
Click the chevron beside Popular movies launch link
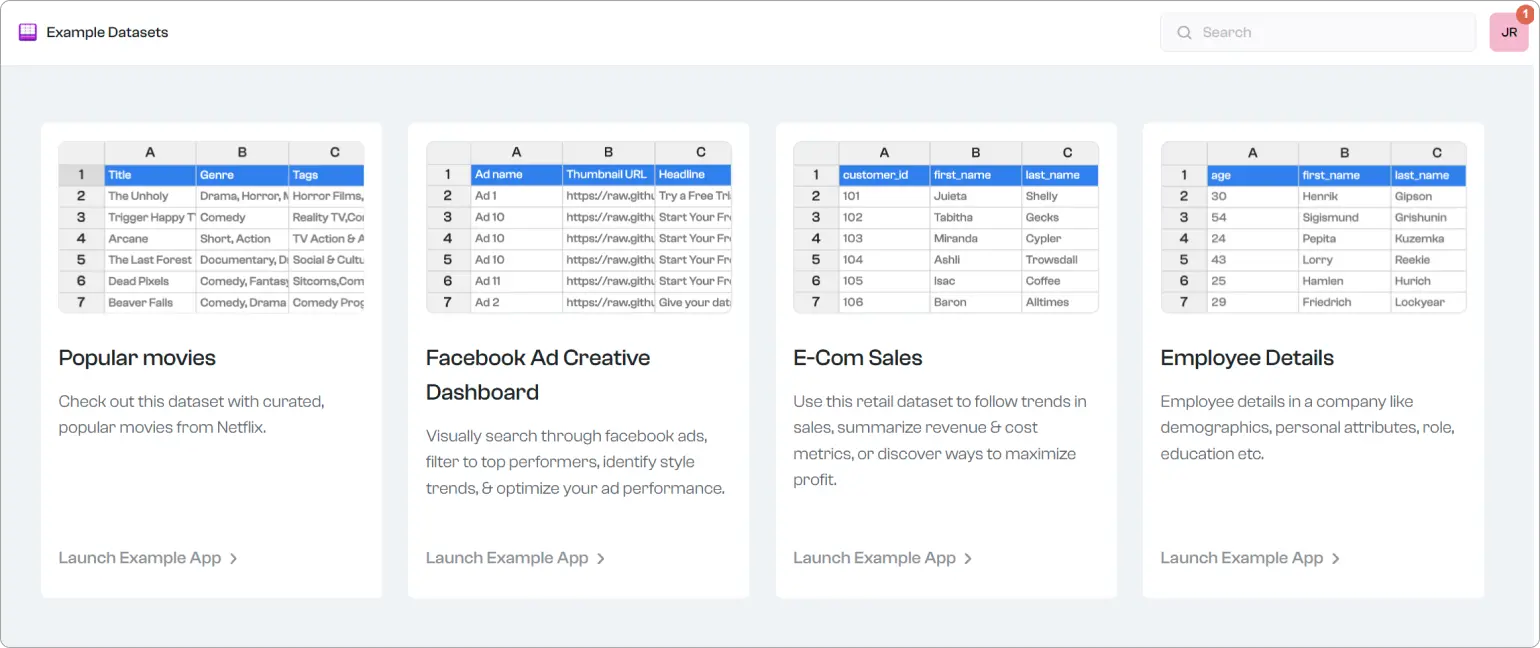pos(234,559)
